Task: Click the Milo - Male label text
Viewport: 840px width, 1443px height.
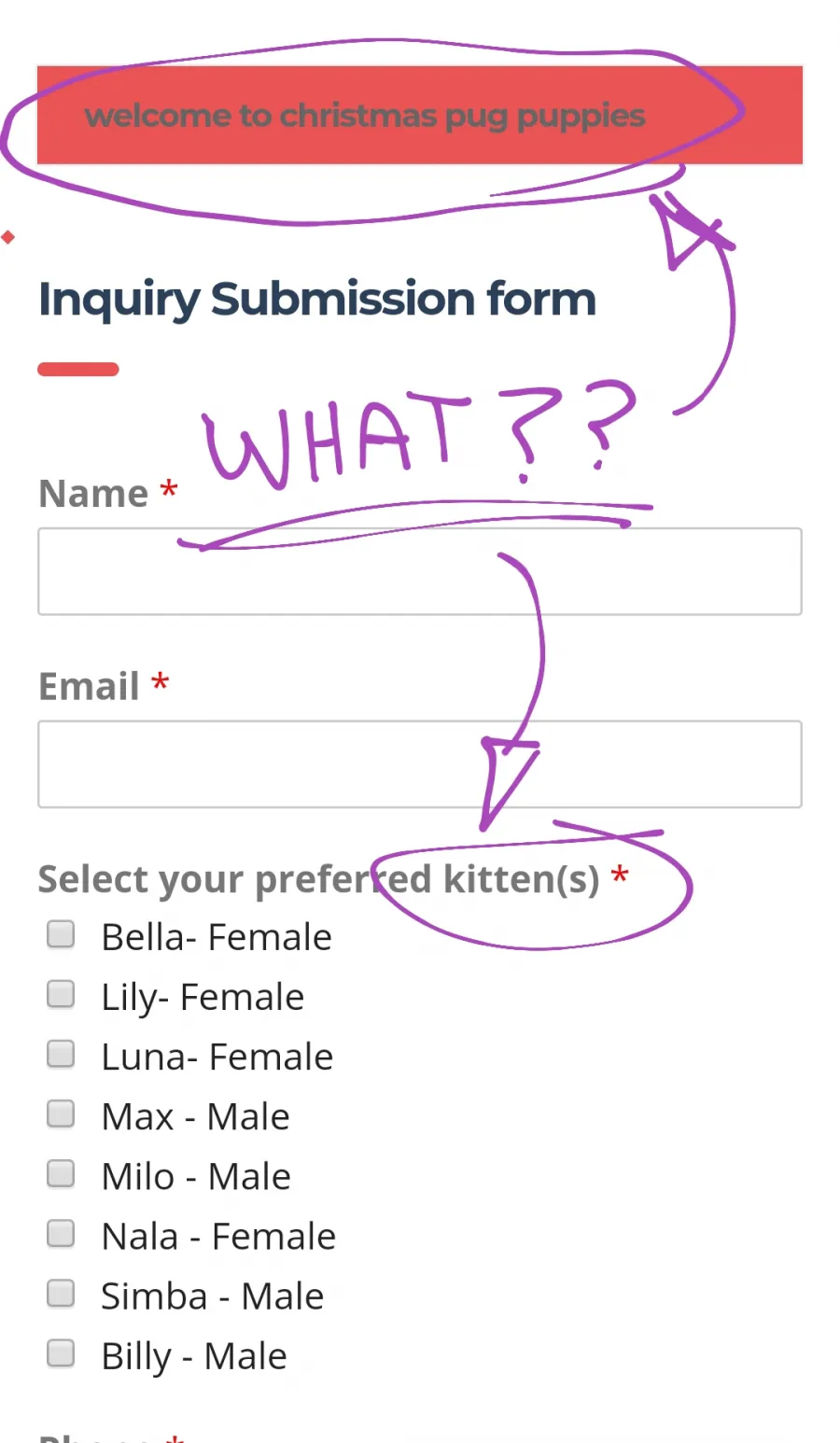Action: point(196,1177)
